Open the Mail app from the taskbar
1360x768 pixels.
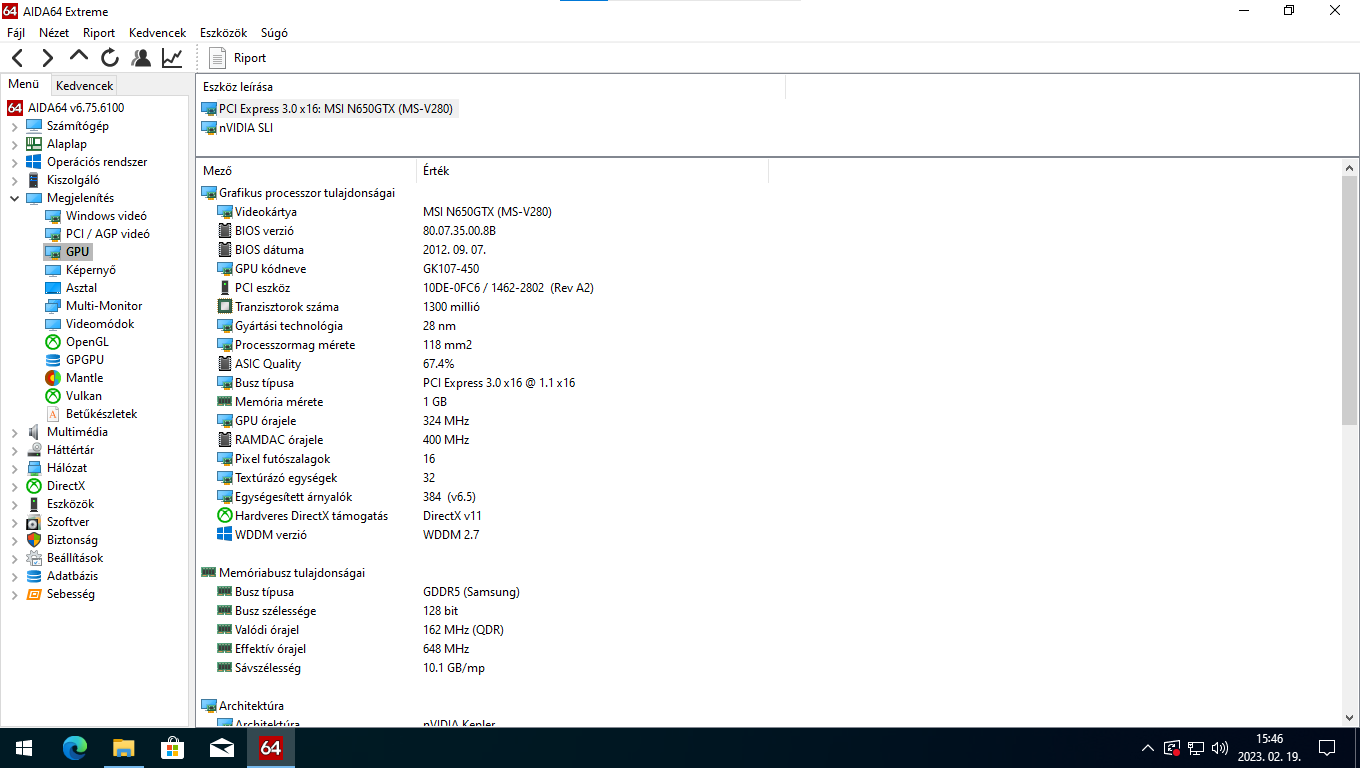221,748
